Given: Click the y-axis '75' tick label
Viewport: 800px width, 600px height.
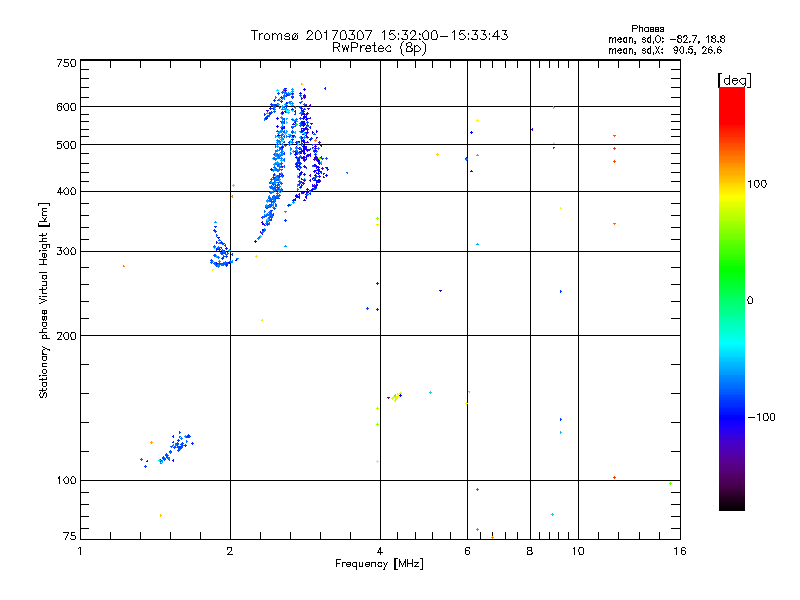Looking at the screenshot, I should [x=70, y=536].
